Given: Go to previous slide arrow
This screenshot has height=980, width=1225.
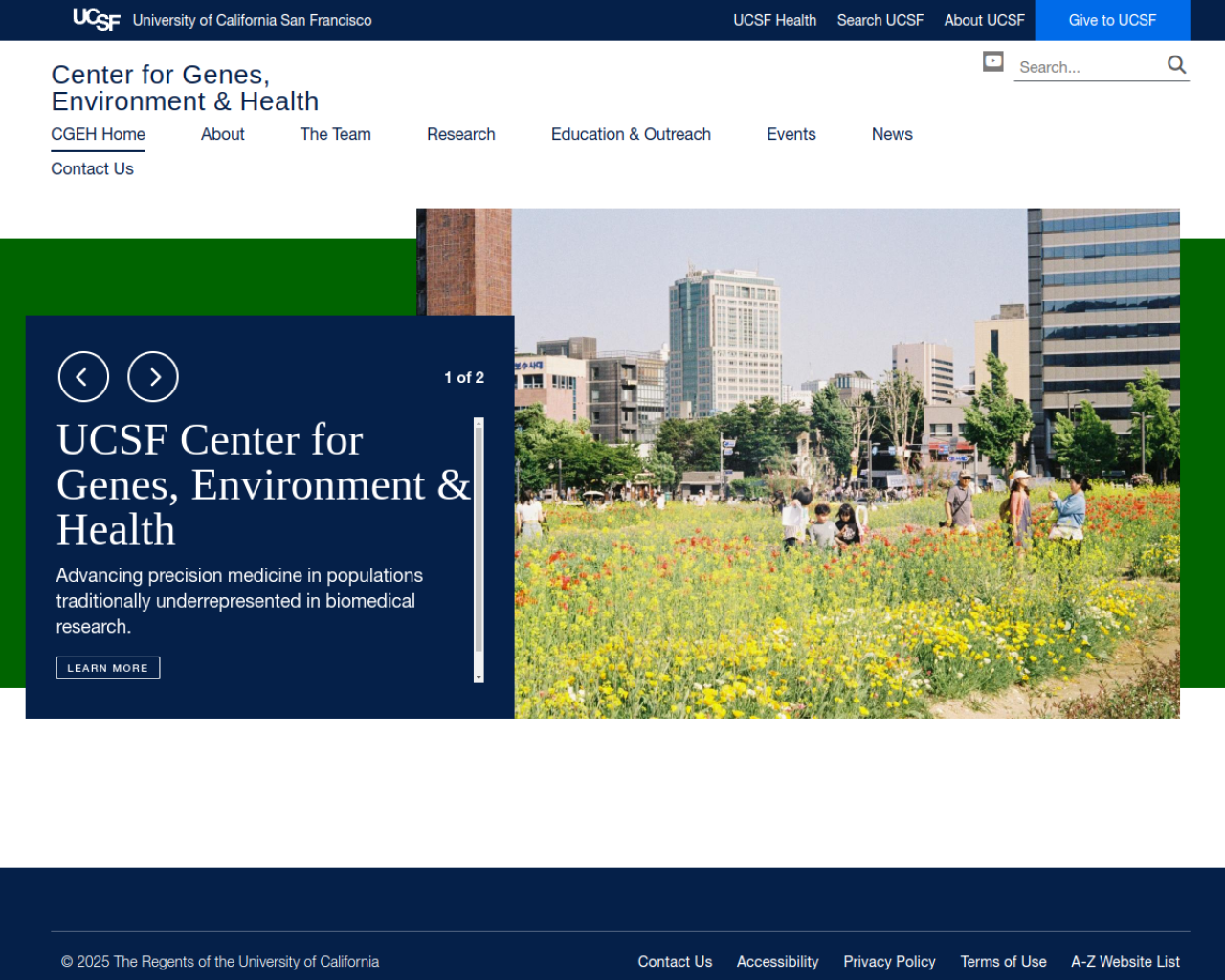Looking at the screenshot, I should point(83,377).
